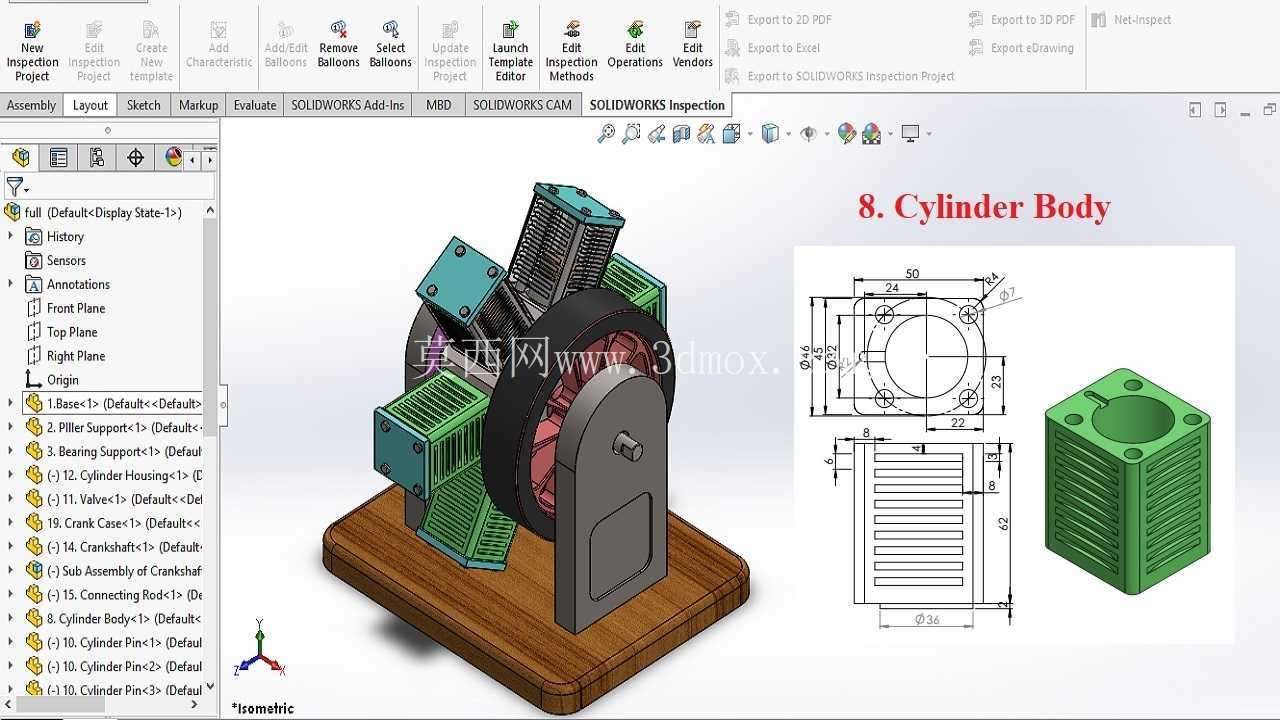Click Previous View icon

(656, 134)
